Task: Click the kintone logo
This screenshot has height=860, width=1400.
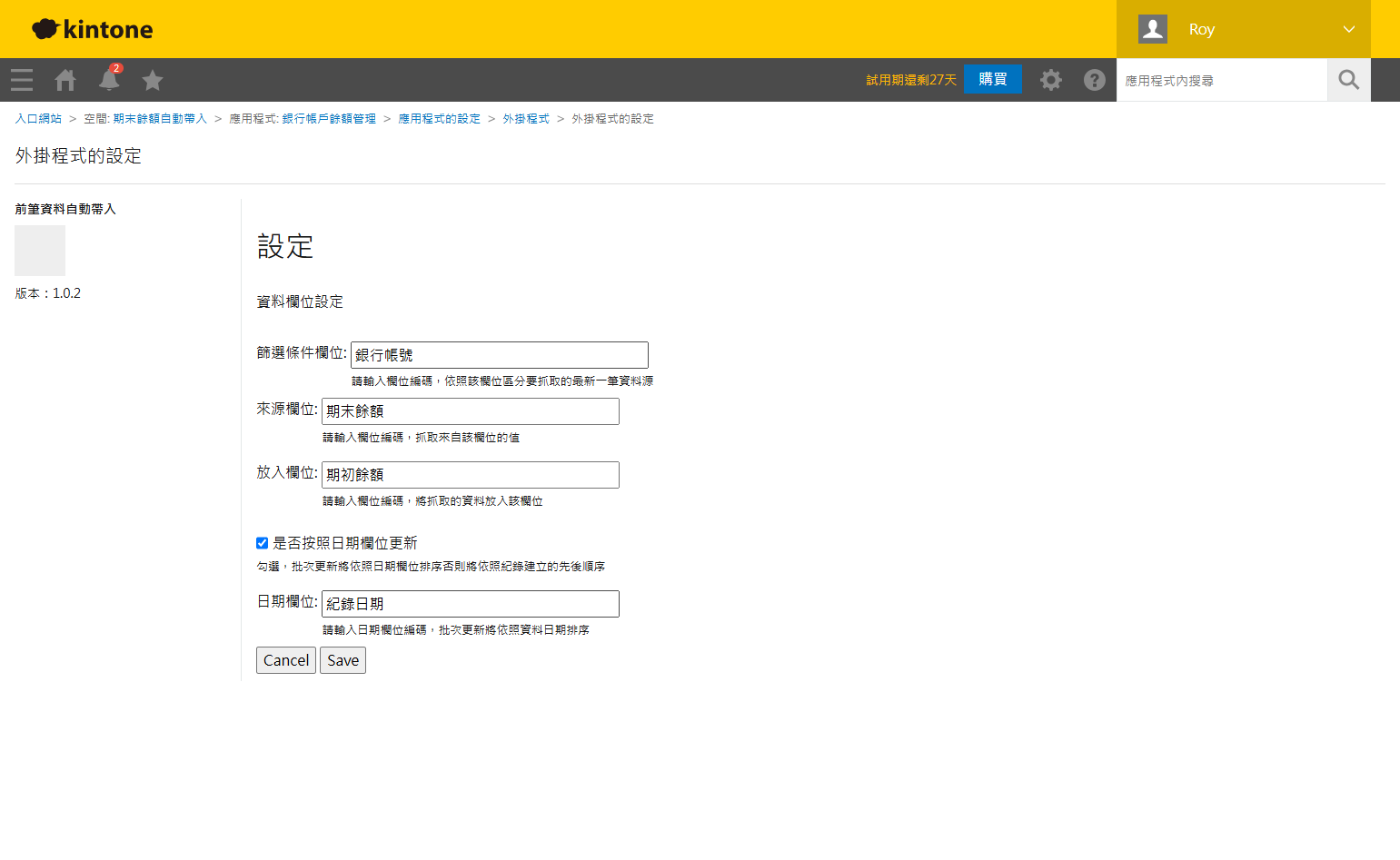Action: pos(93,29)
